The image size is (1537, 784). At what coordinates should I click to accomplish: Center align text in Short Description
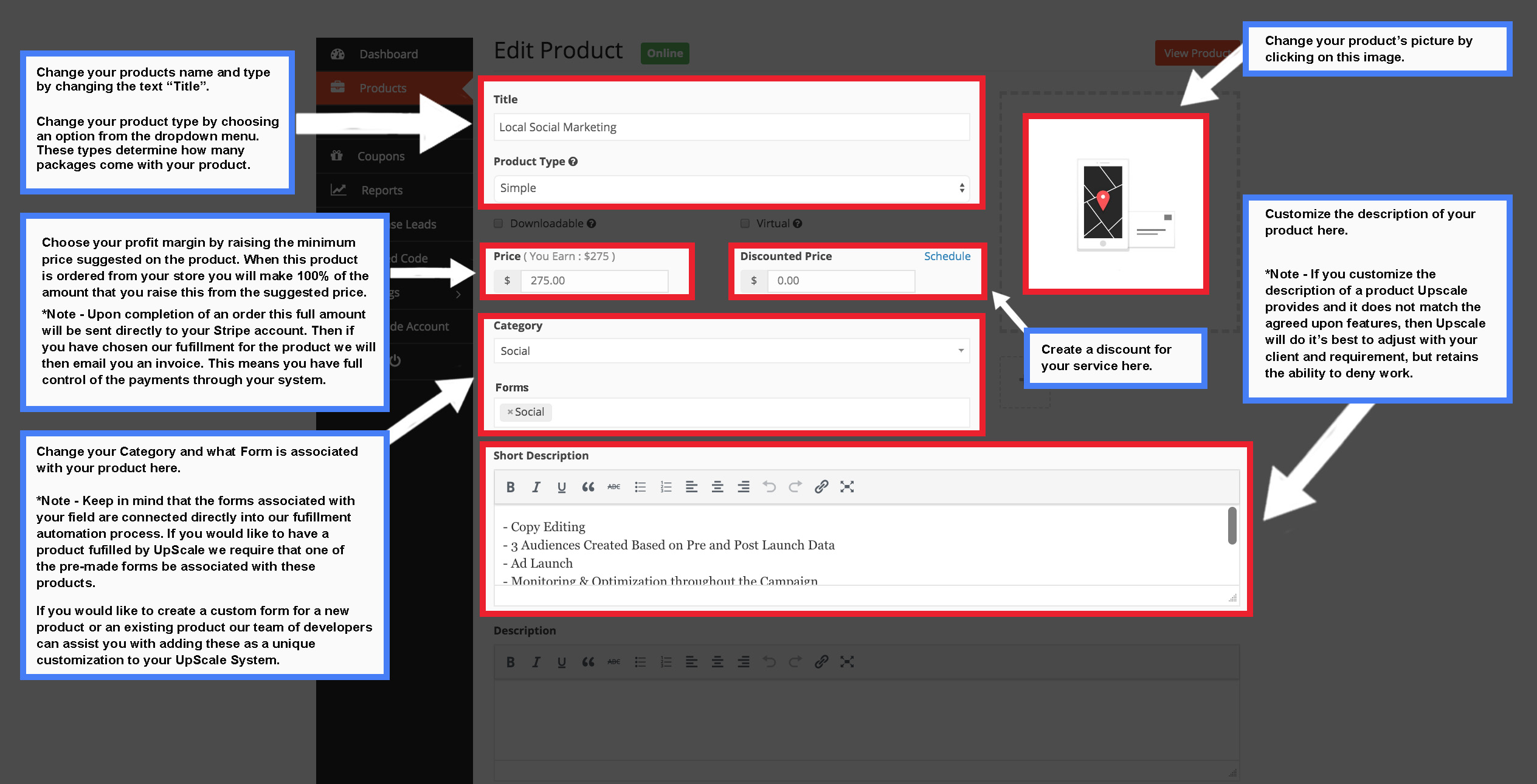[717, 487]
